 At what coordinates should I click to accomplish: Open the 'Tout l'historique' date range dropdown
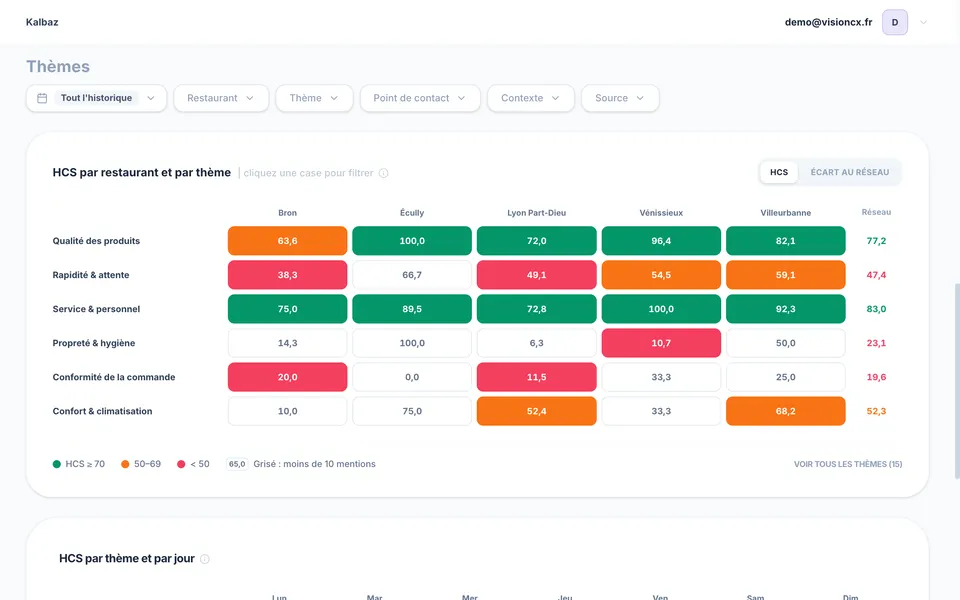pyautogui.click(x=96, y=98)
